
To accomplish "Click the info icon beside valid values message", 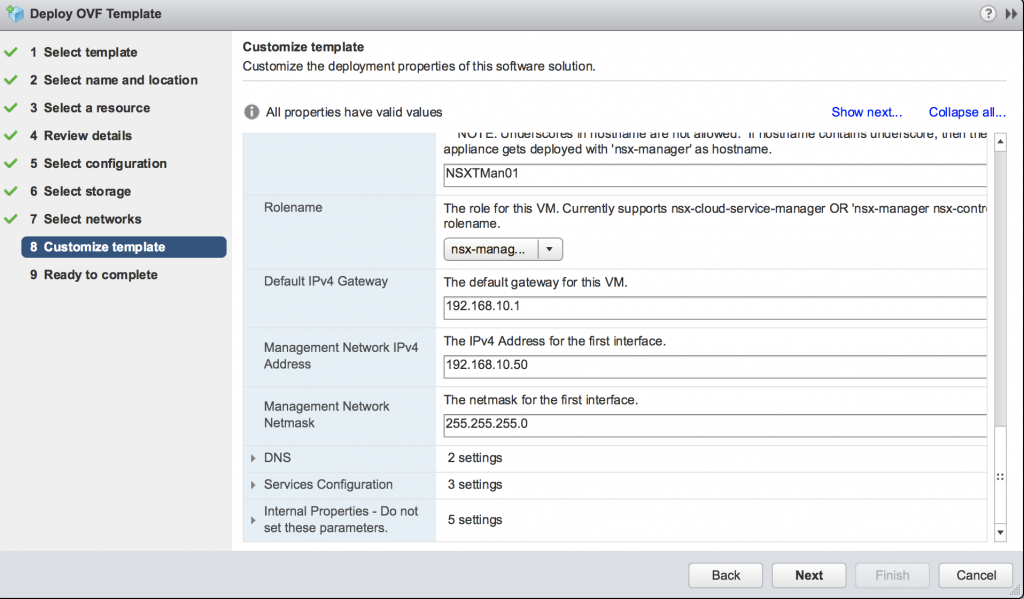I will click(x=251, y=112).
